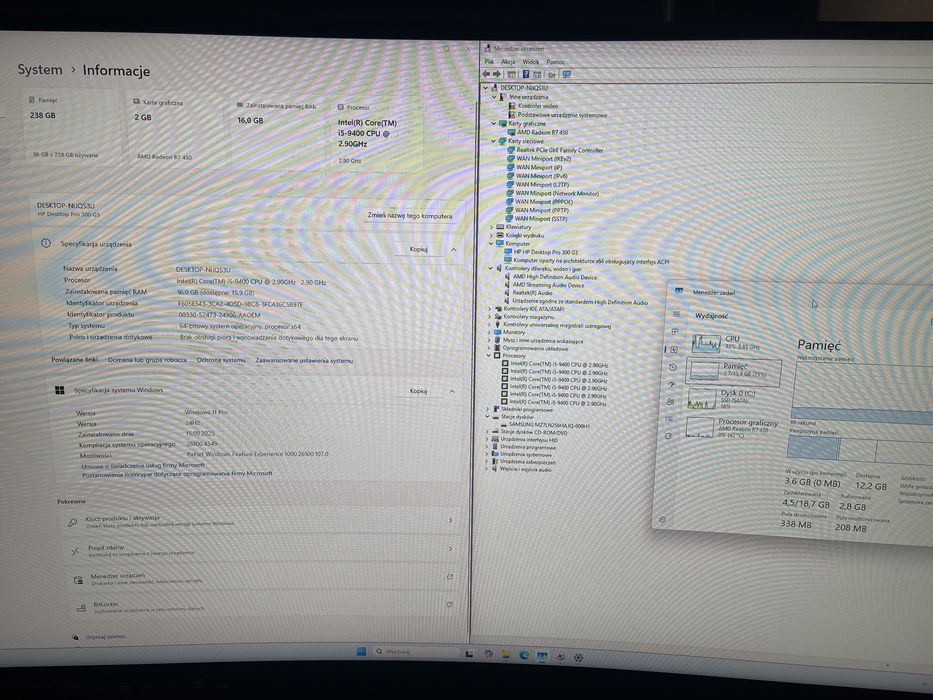Open Umowa o świadczenie usług firmy Microsoft
Screen dimensions: 933x700
coord(143,465)
